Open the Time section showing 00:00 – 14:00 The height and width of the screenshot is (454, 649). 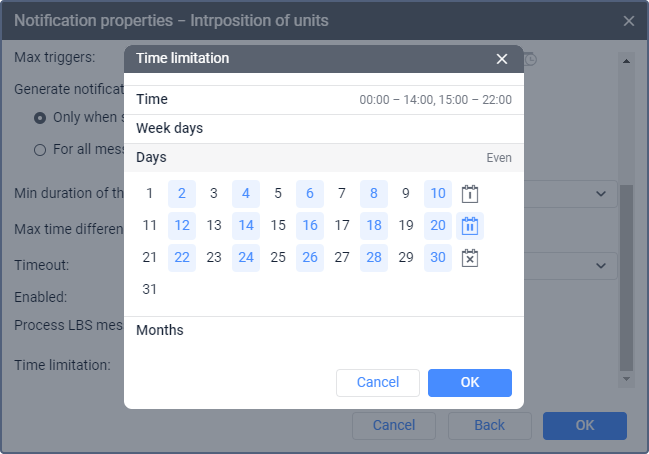point(323,100)
